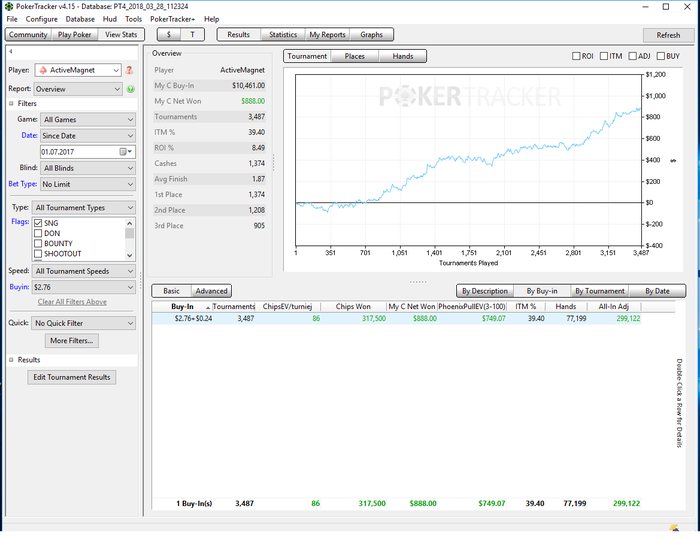Screen dimensions: 700x539
Task: Open the Blind All Blinds dropdown
Action: [88, 168]
